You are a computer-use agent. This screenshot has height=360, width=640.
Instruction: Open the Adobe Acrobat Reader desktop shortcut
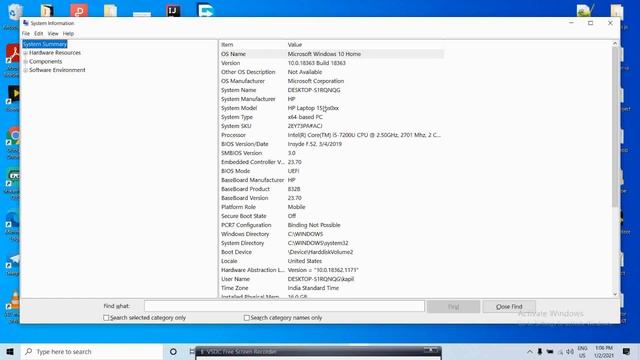pos(13,55)
